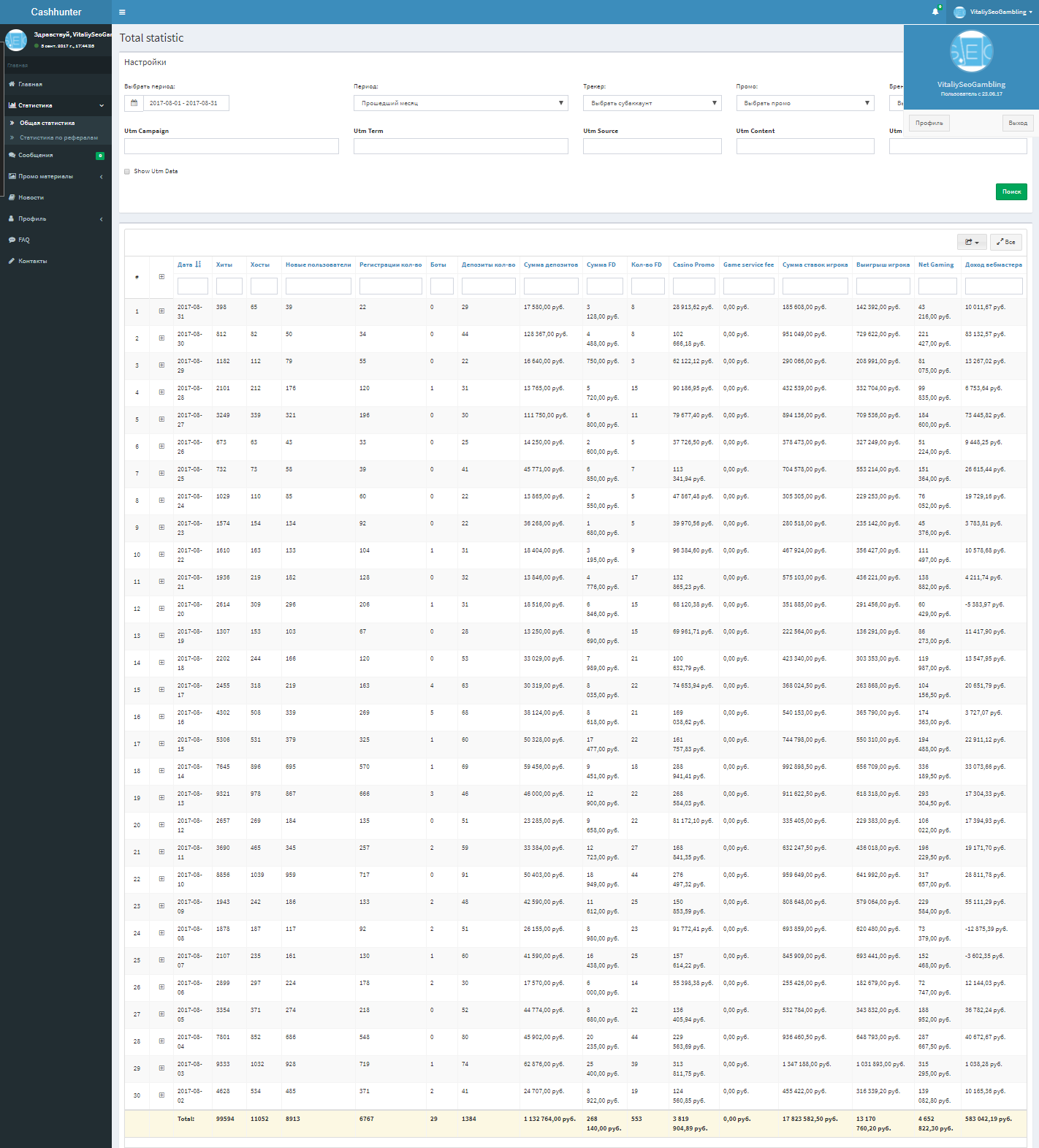Toggle the VitaliySeoGambling user menu

tap(993, 12)
